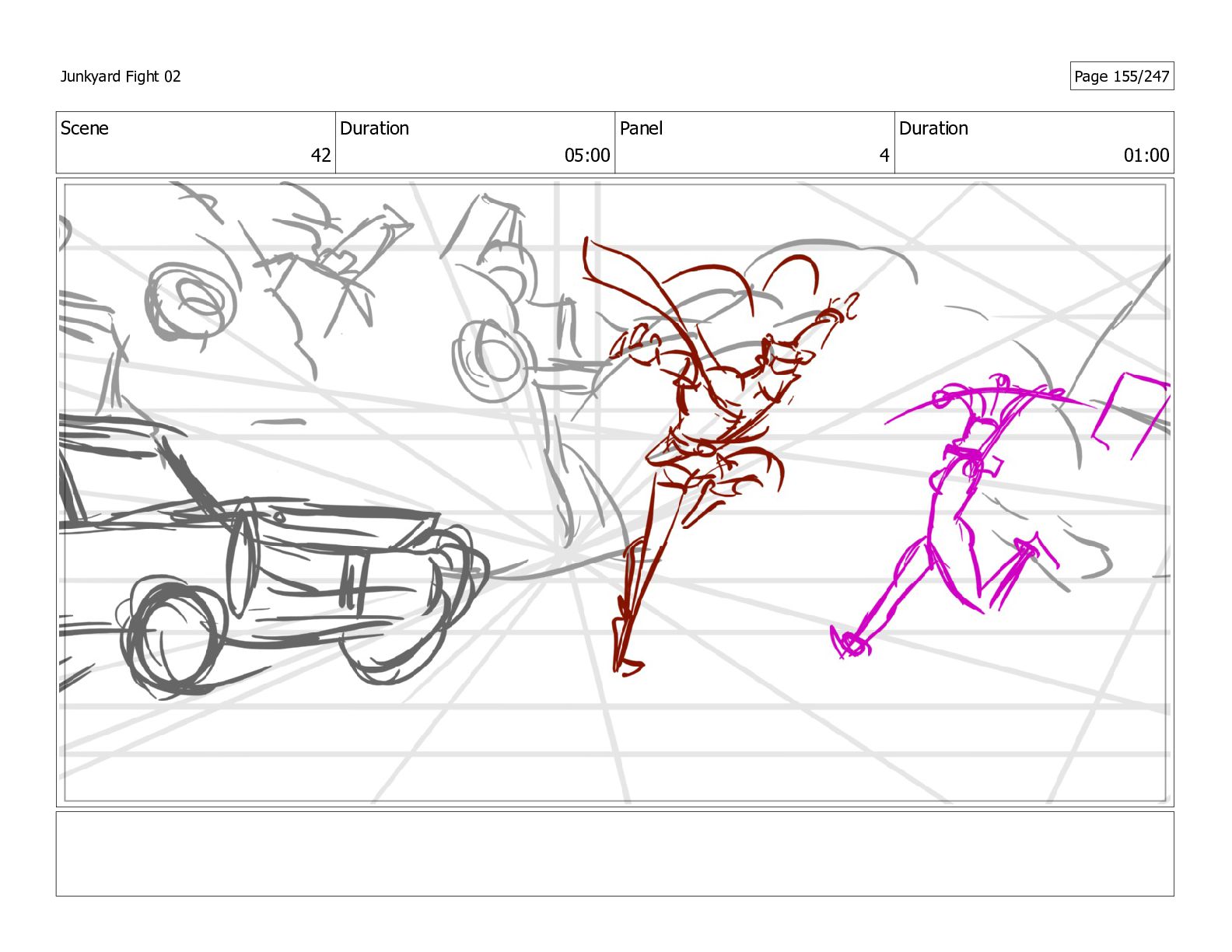
Task: Click the panel number 4
Action: point(884,156)
